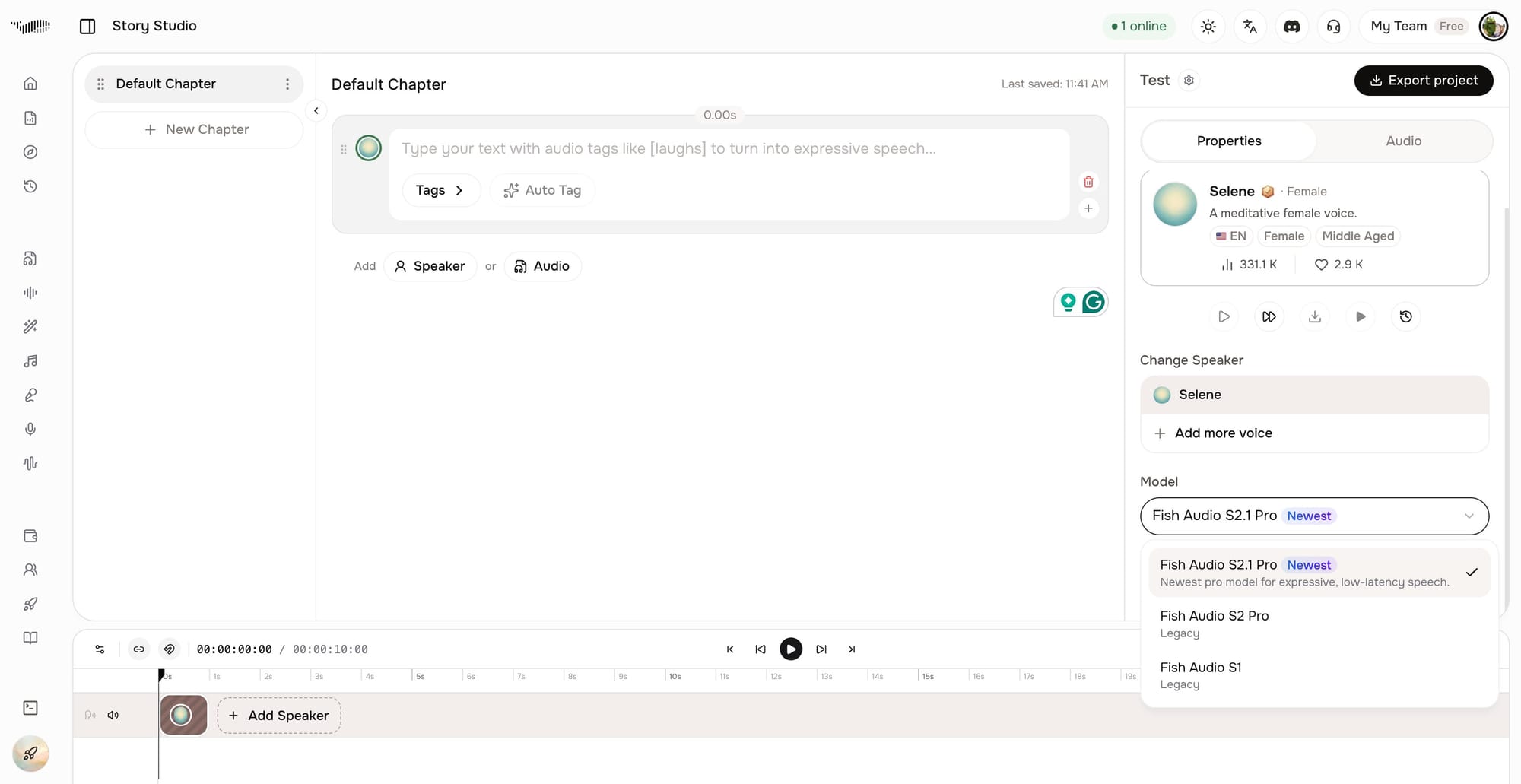Mute the speaker track volume icon
Viewport: 1521px width, 784px height.
point(113,716)
